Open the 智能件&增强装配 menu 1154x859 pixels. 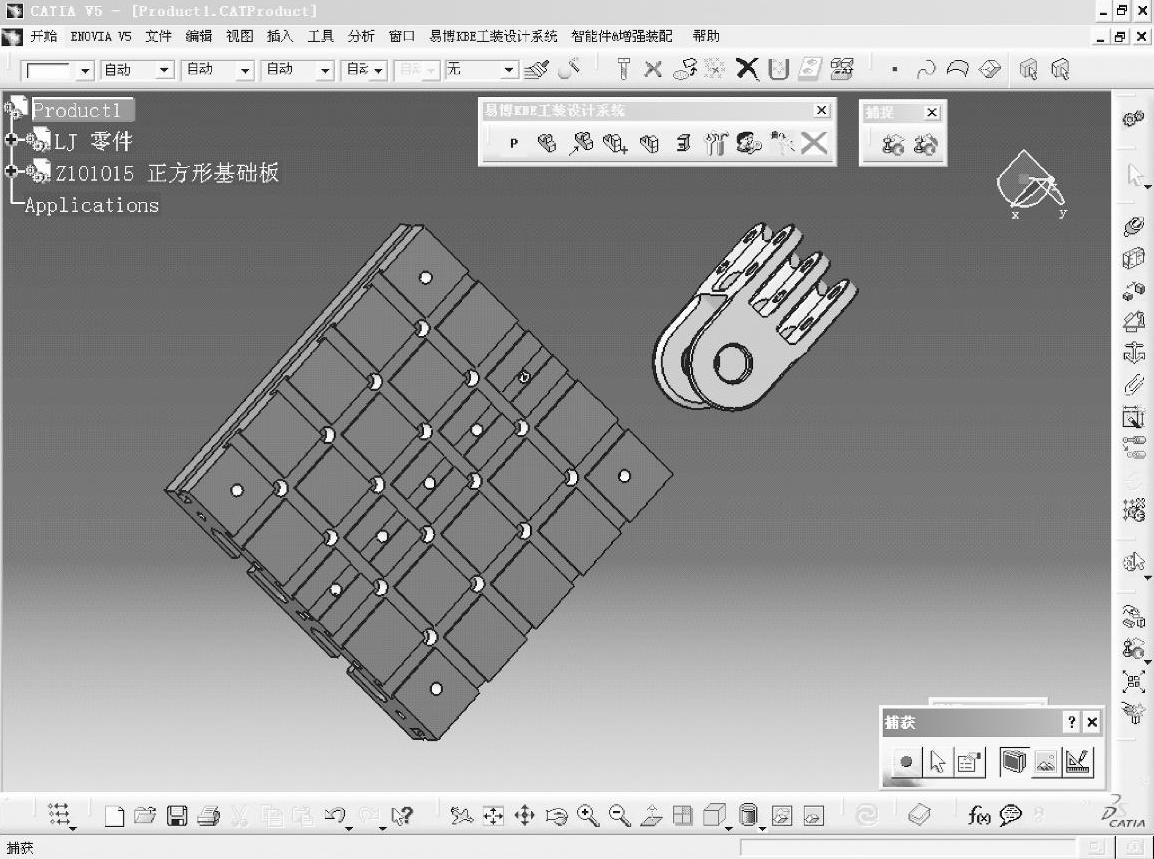[x=622, y=36]
